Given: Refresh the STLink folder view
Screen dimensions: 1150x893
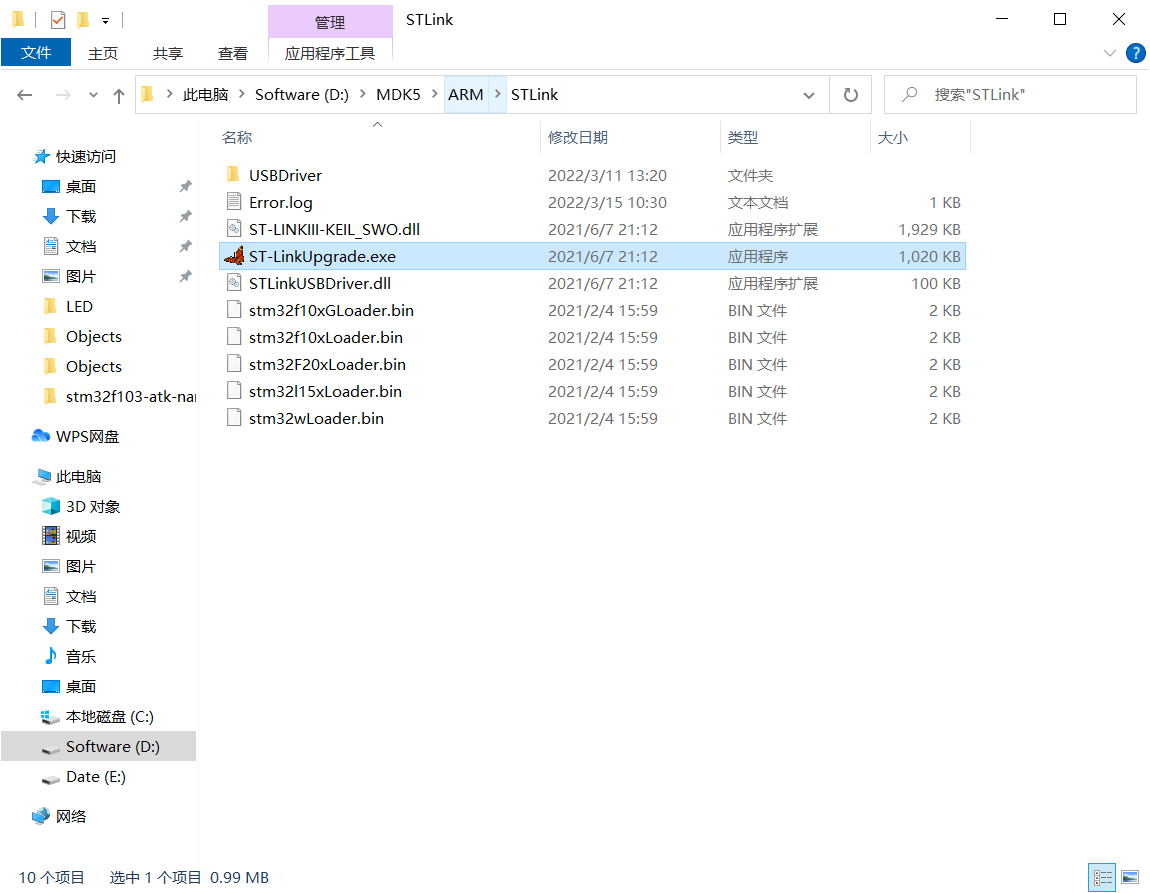Looking at the screenshot, I should [849, 94].
